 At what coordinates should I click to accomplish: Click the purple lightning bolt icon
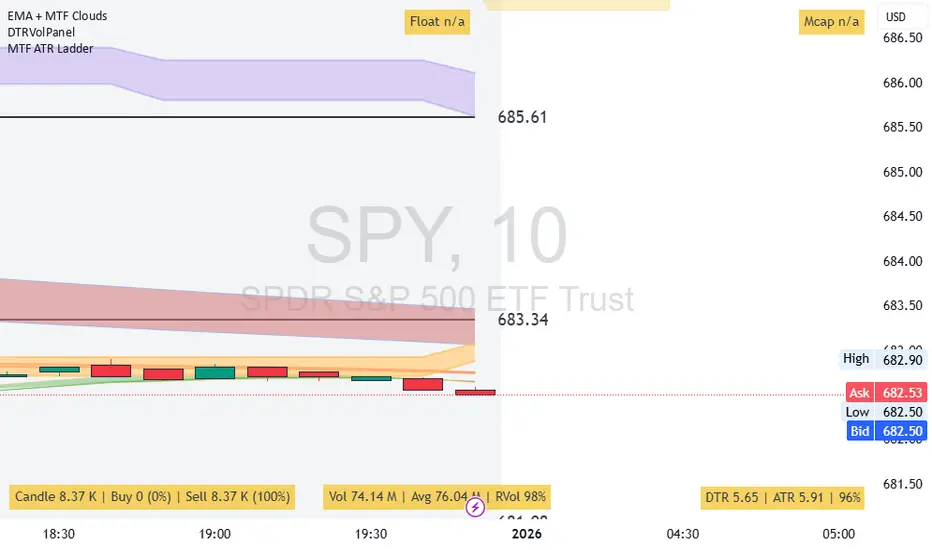click(476, 508)
